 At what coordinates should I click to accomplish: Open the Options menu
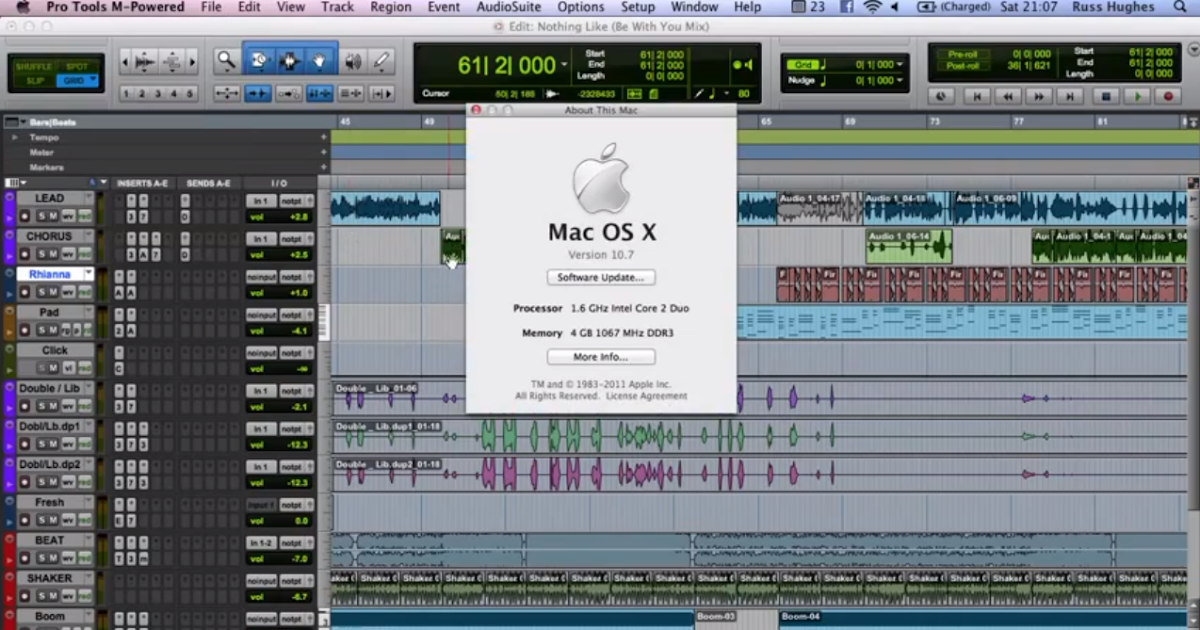pos(581,7)
